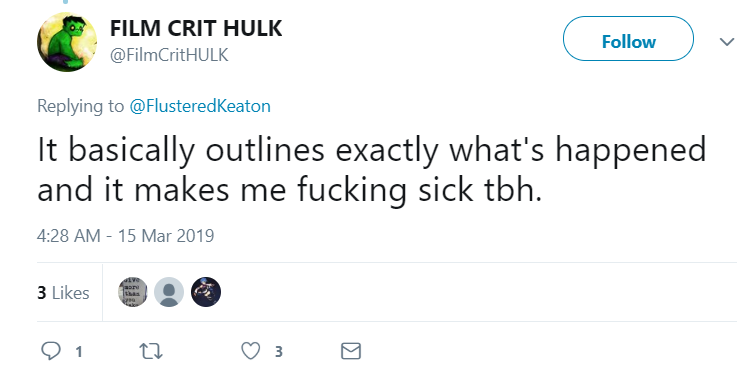
Task: Open the green Hulk profile avatar
Action: pyautogui.click(x=67, y=42)
